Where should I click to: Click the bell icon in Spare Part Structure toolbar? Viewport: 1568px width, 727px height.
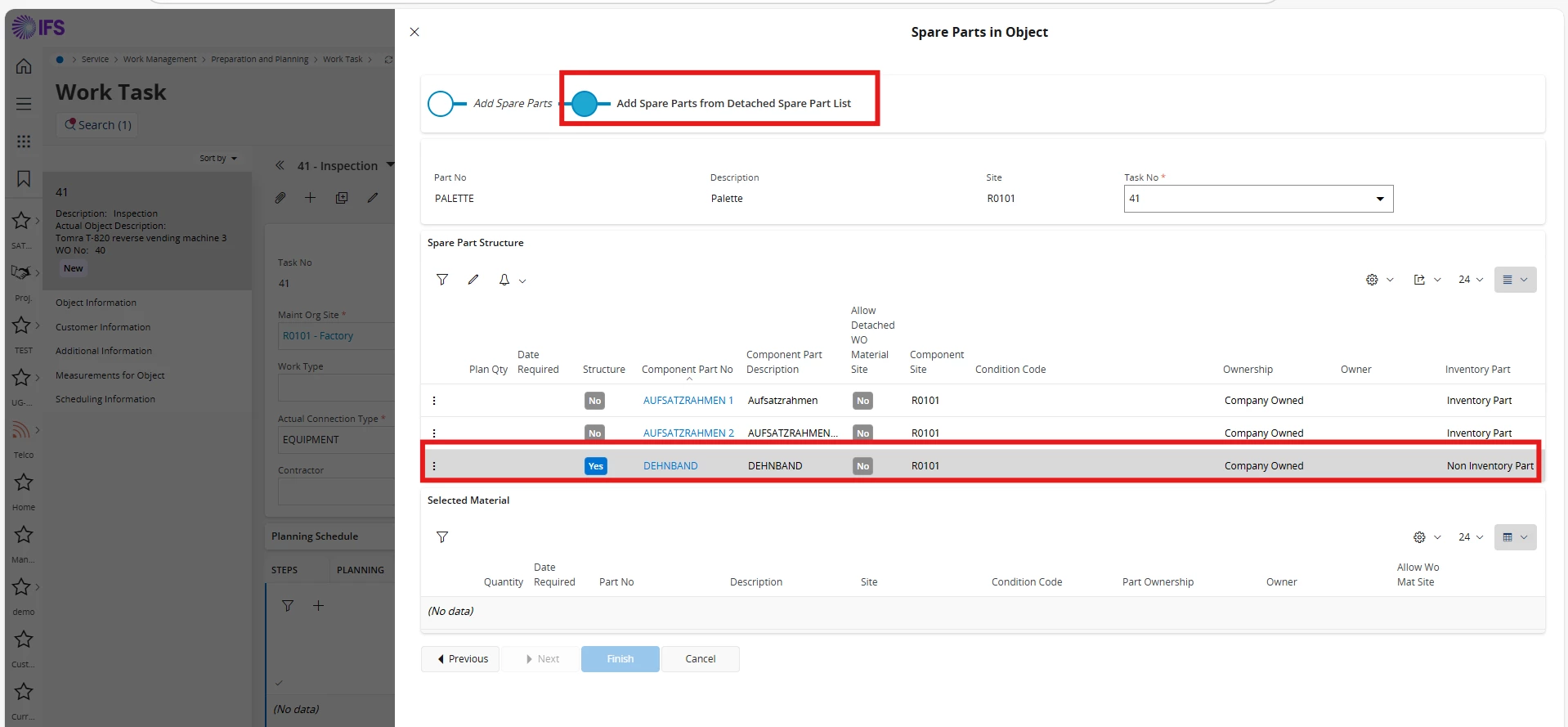click(x=504, y=280)
